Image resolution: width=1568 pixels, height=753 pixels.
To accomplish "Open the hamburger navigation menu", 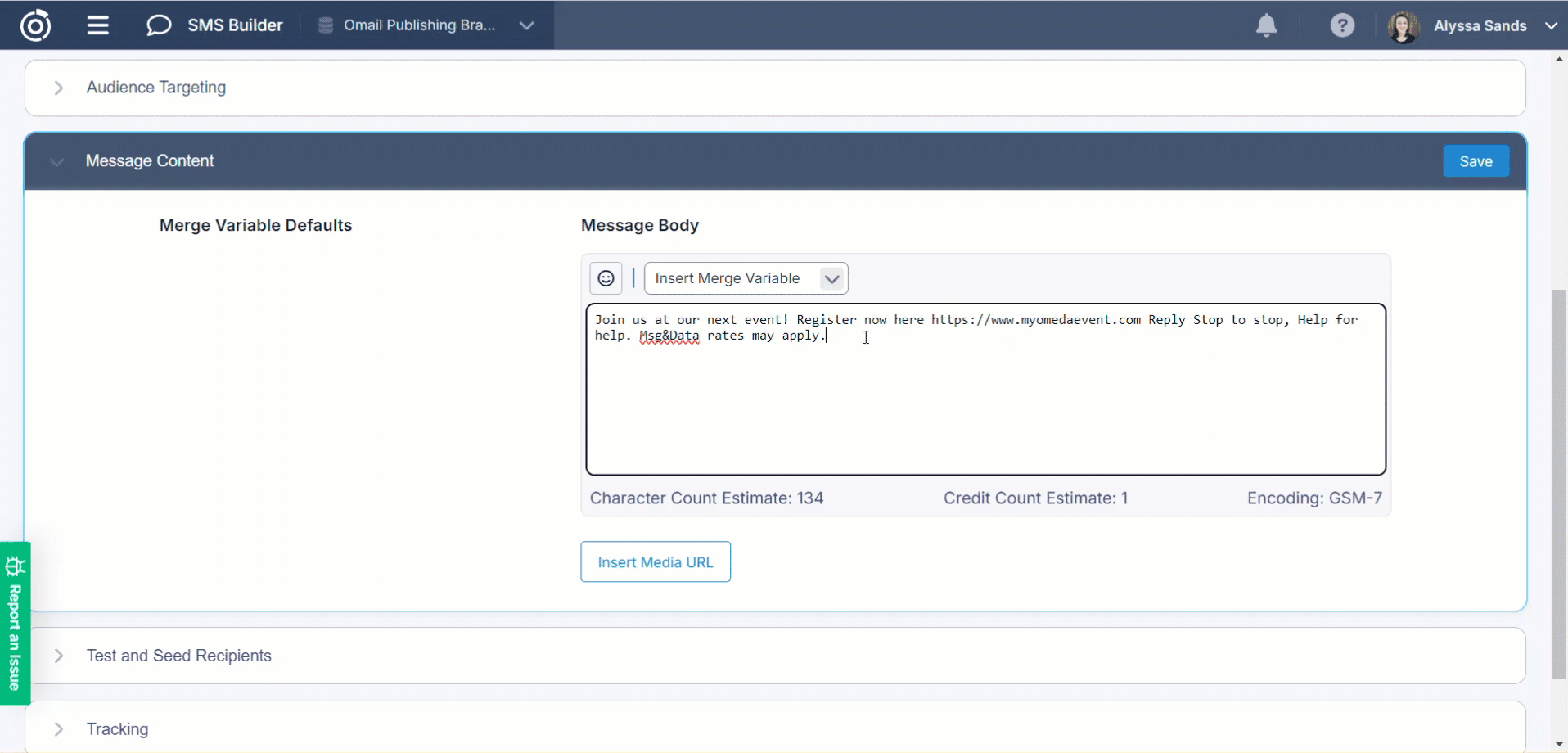I will [x=98, y=25].
